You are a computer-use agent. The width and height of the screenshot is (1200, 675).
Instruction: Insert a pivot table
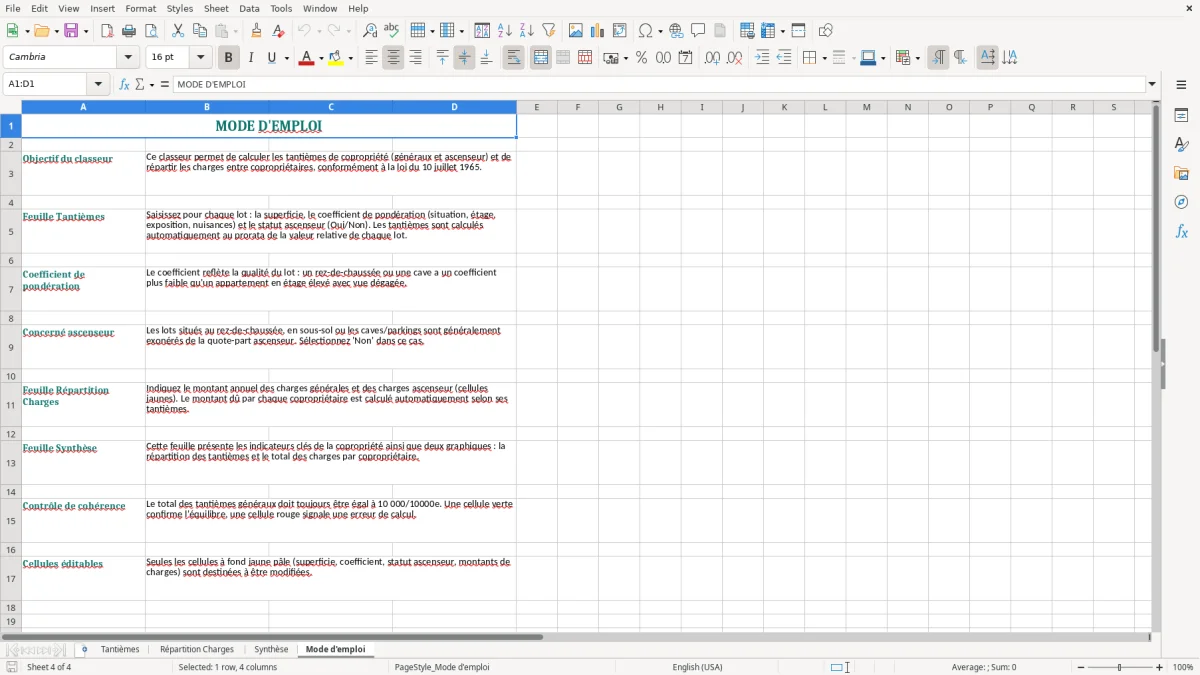point(620,31)
